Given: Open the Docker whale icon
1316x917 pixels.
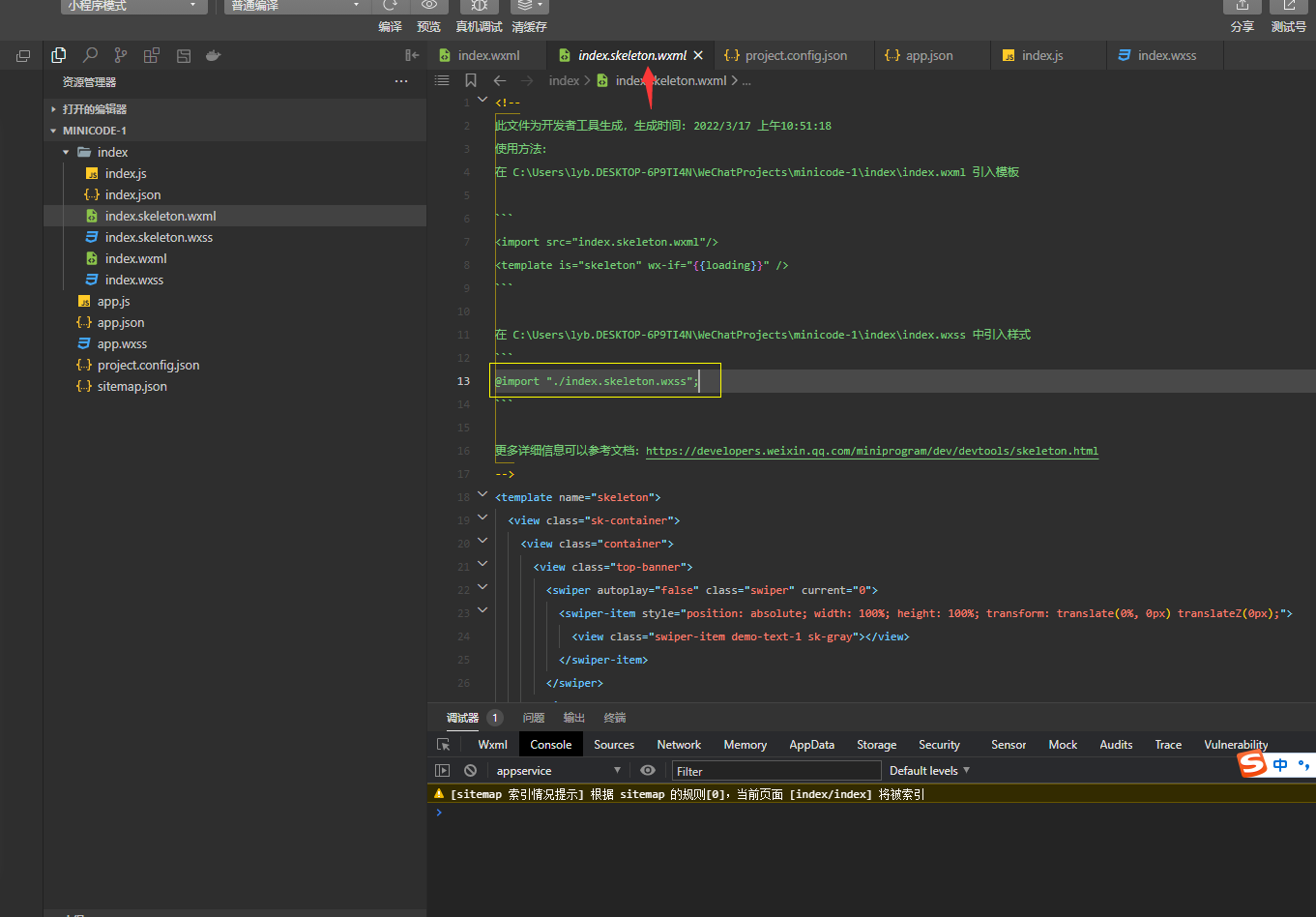Looking at the screenshot, I should [214, 56].
